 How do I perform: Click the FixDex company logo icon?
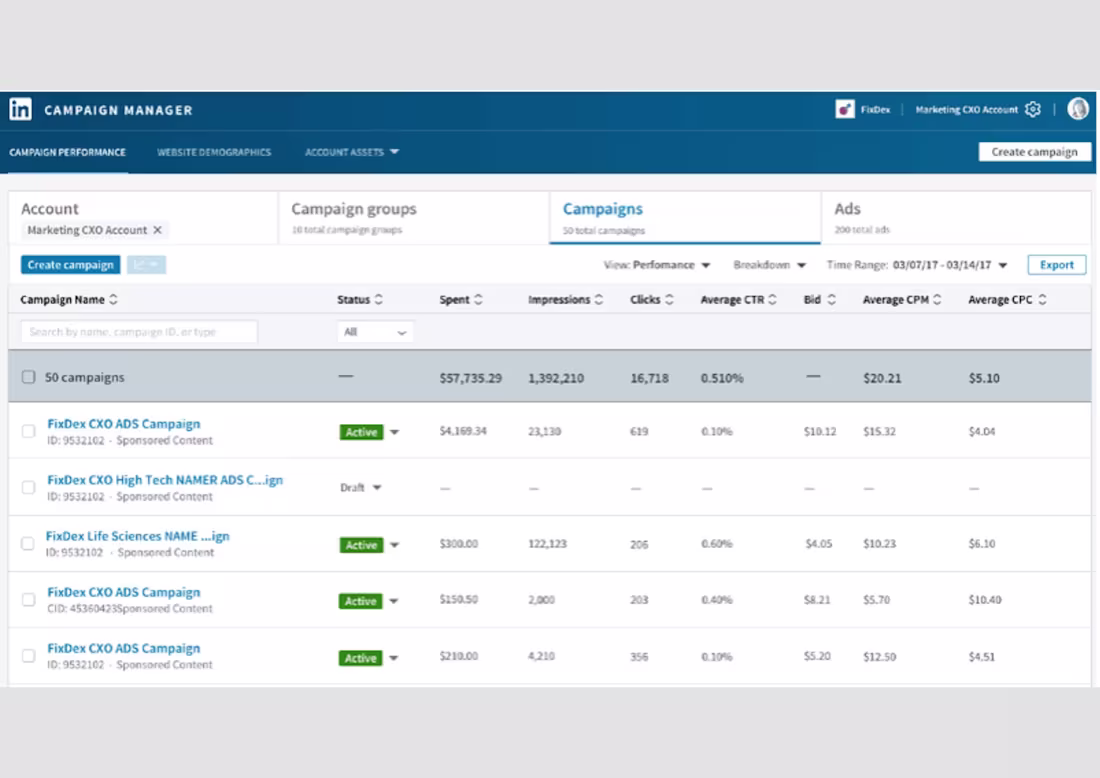[x=845, y=109]
